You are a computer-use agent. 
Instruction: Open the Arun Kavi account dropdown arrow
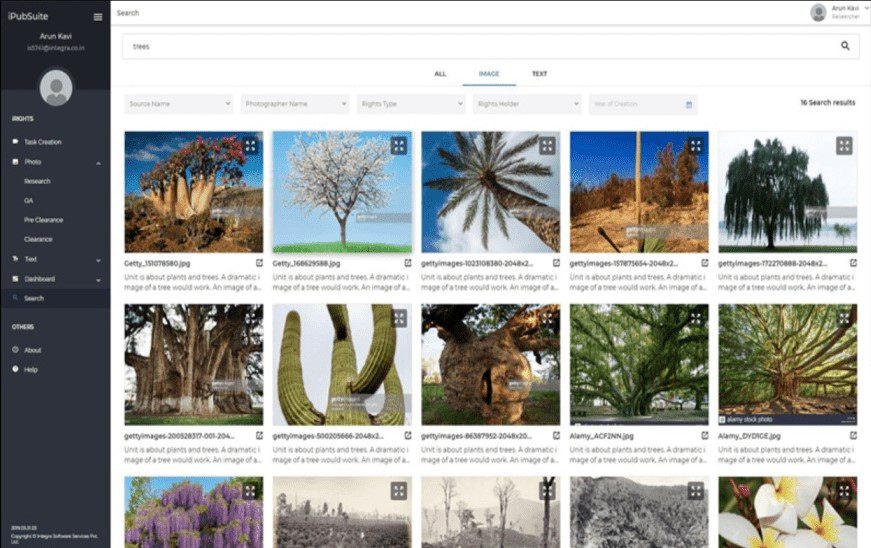click(867, 8)
